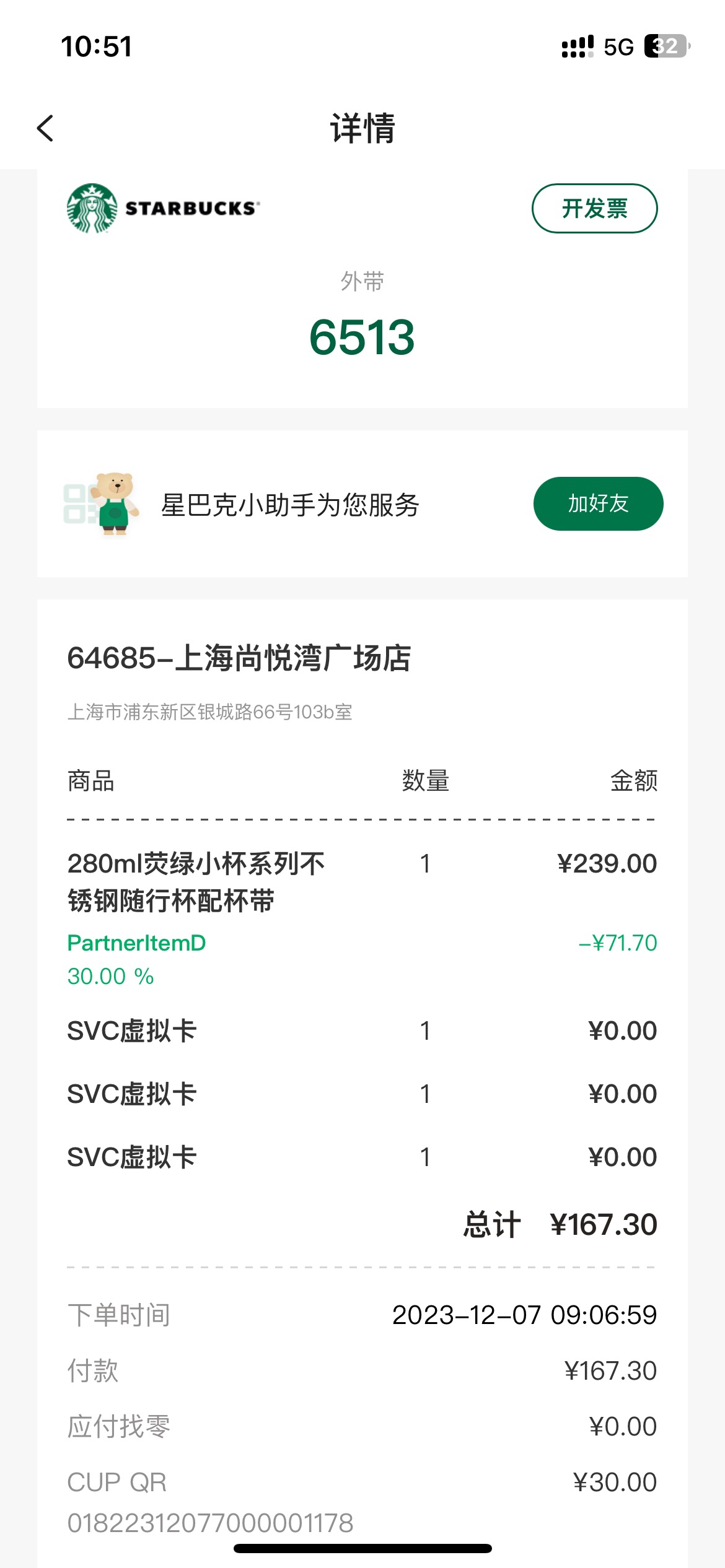725x1568 pixels.
Task: Tap the first SVC虚拟卡 item row
Action: tap(362, 1030)
